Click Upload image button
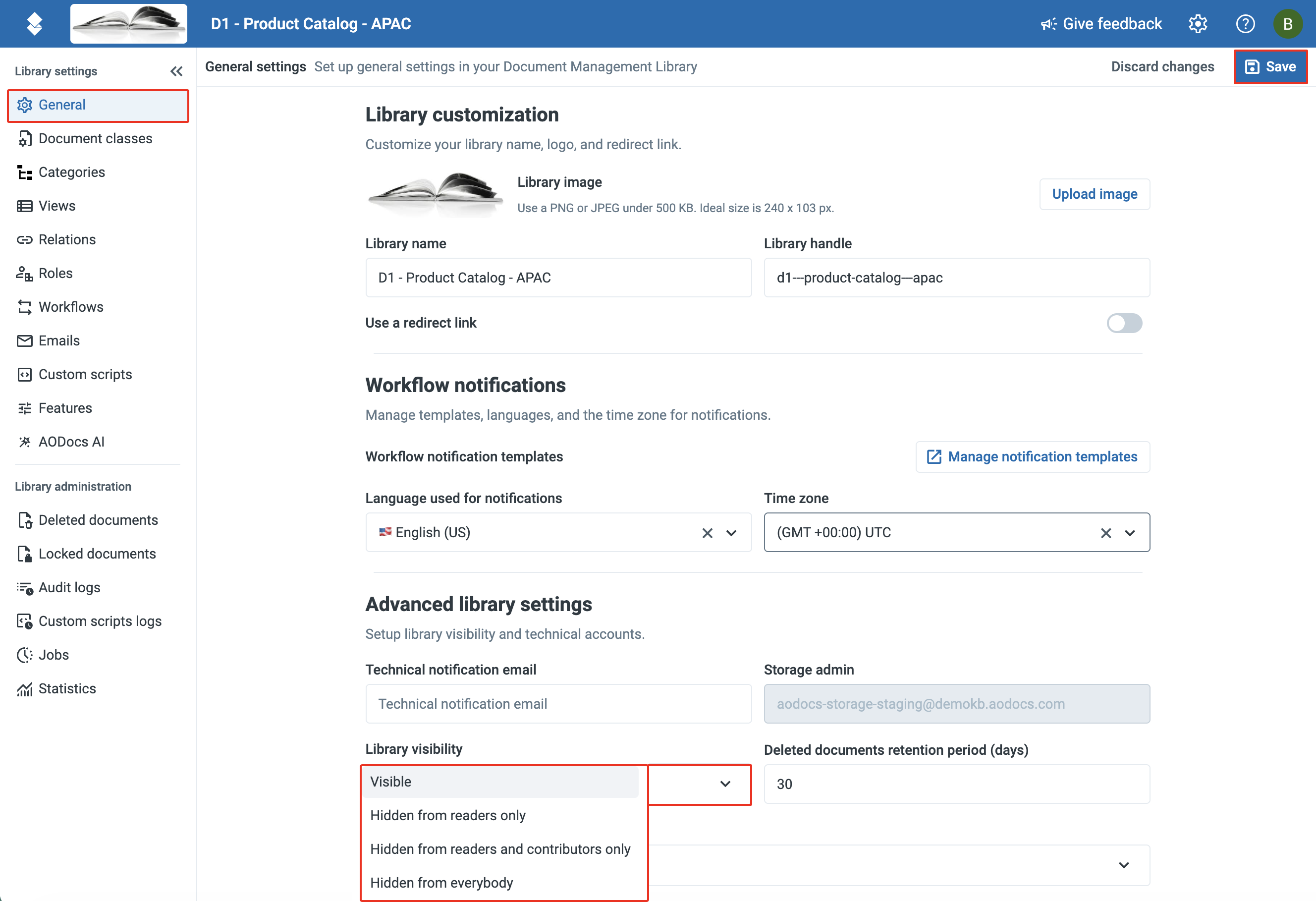 coord(1095,194)
